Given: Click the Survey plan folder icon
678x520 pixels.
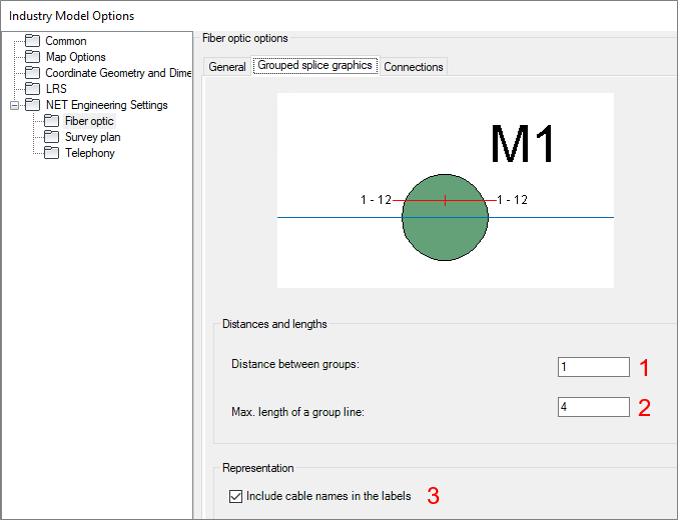Looking at the screenshot, I should click(x=53, y=137).
